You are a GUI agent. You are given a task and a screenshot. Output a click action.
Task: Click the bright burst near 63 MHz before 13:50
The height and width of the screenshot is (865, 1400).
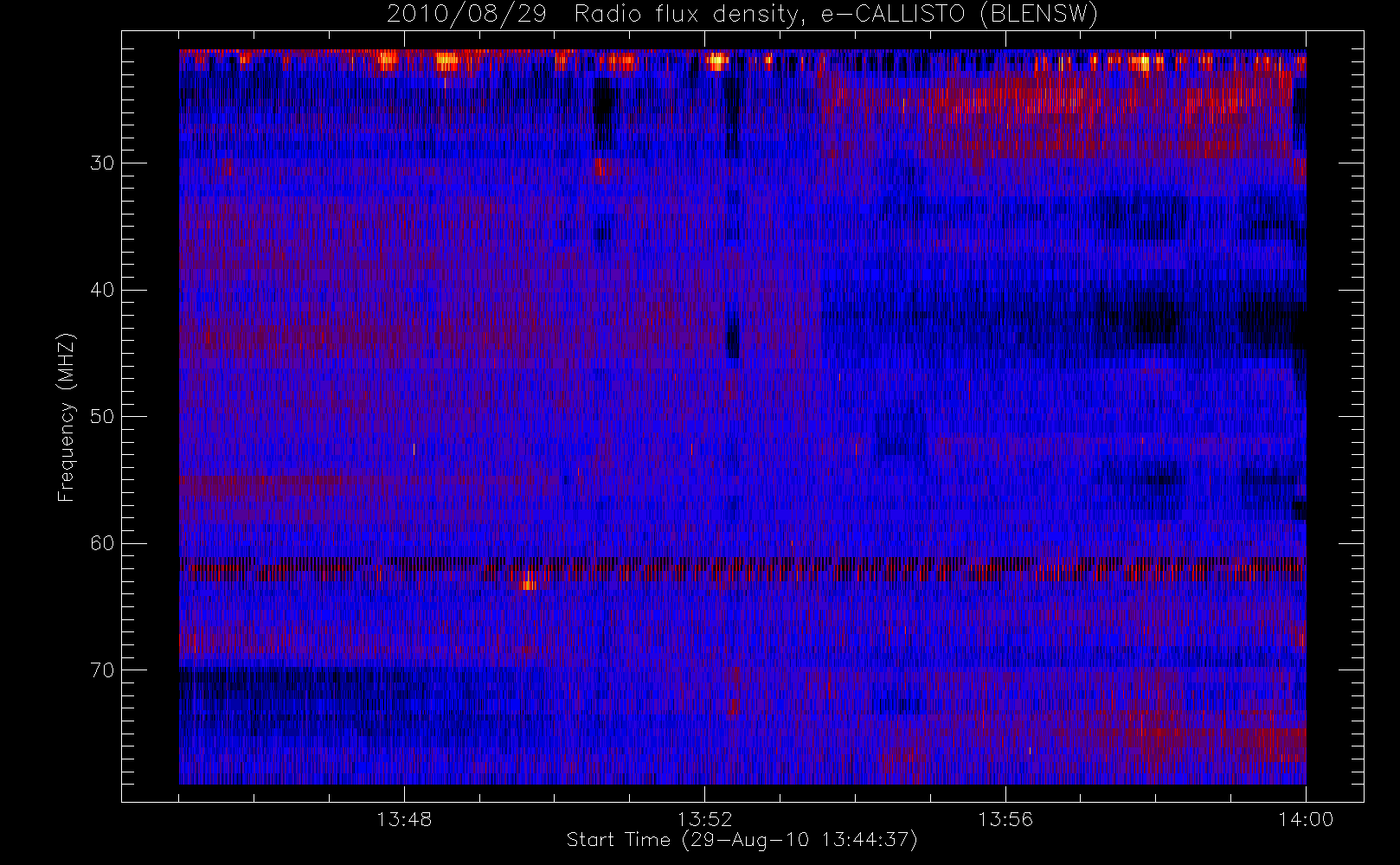(527, 580)
